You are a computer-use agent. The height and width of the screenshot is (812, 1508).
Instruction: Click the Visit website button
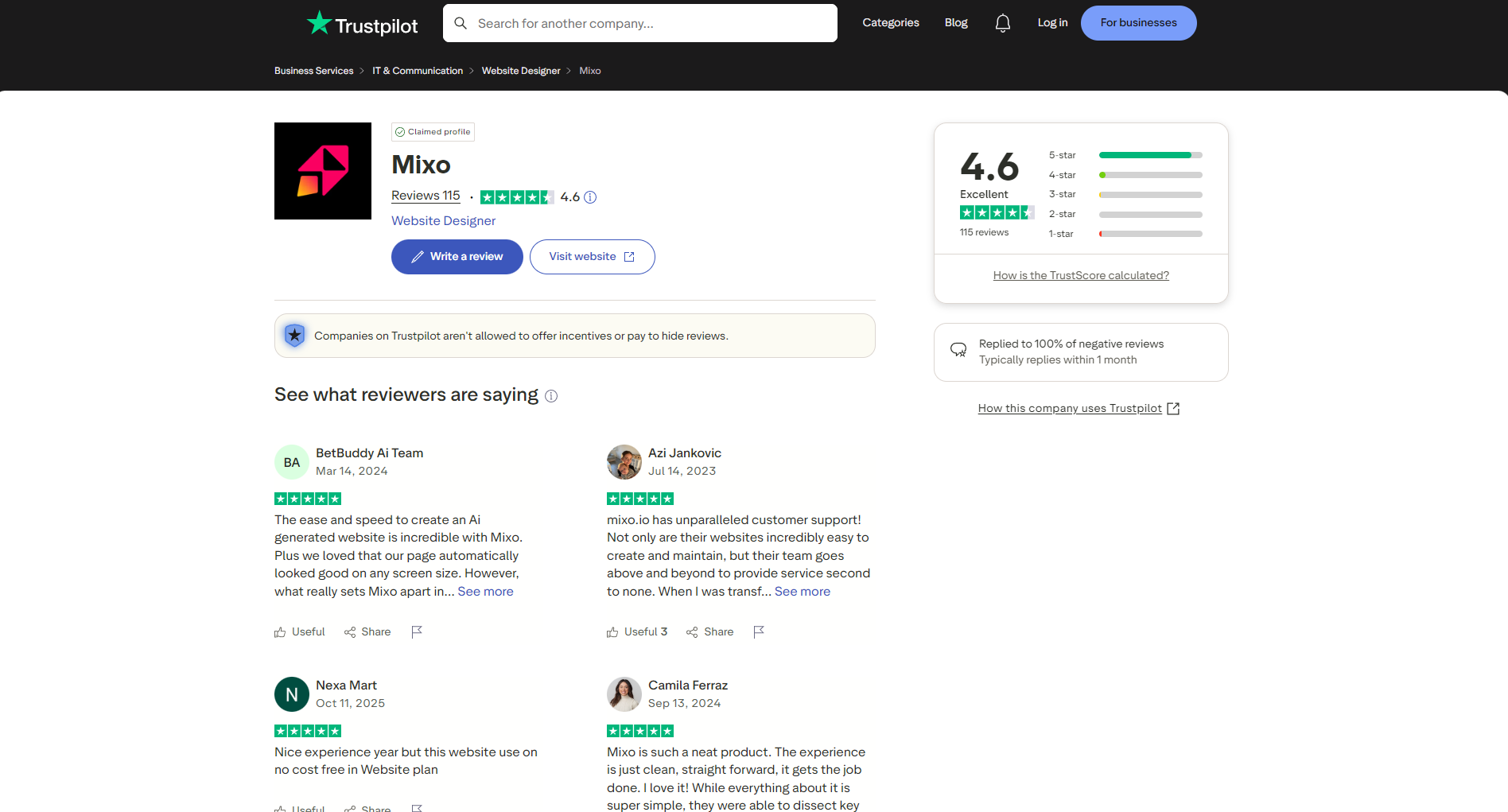point(592,257)
